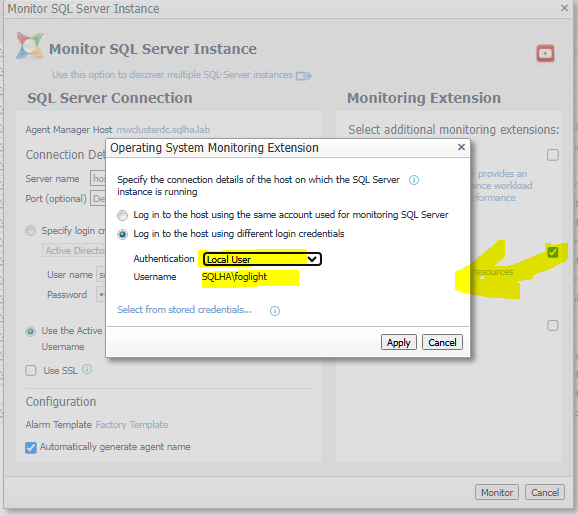Click Select additional monitoring extensions text
This screenshot has width=578, height=516.
453,130
